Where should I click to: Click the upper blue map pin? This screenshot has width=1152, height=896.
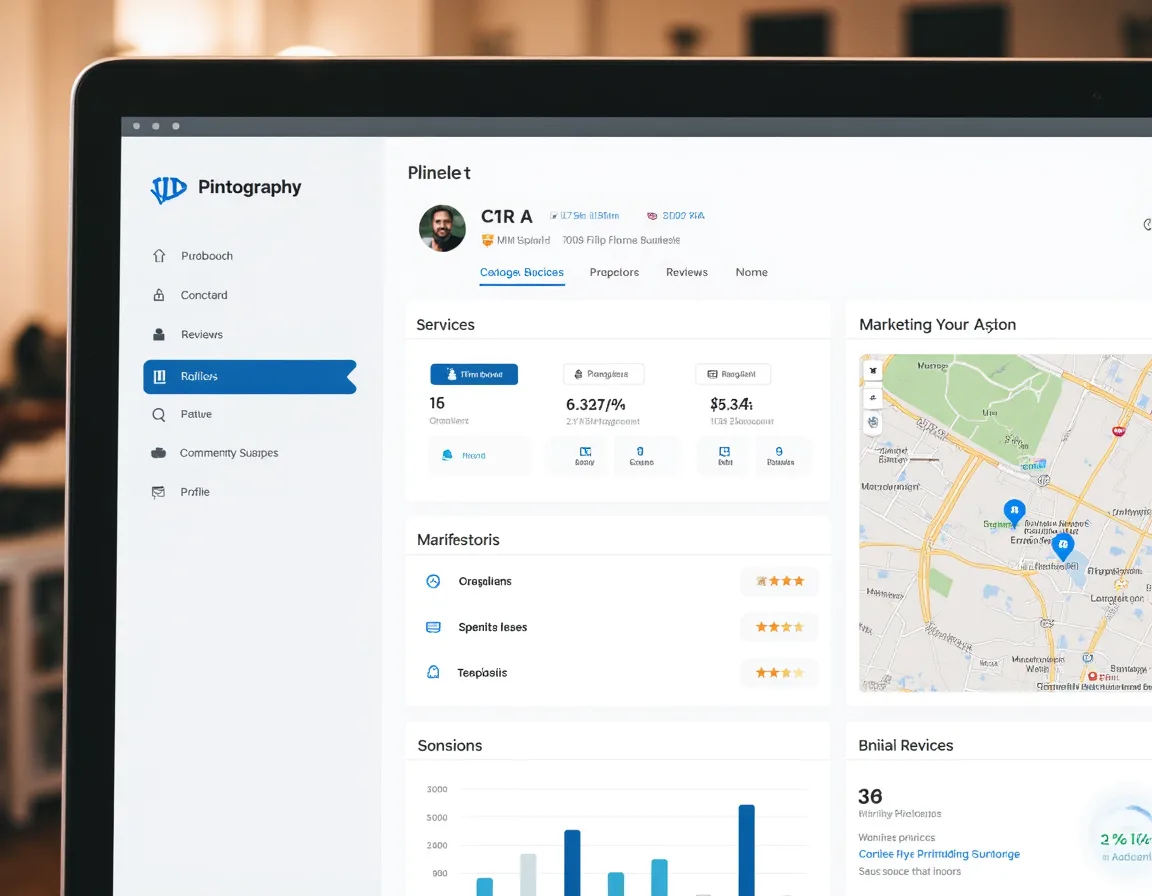pyautogui.click(x=1015, y=512)
